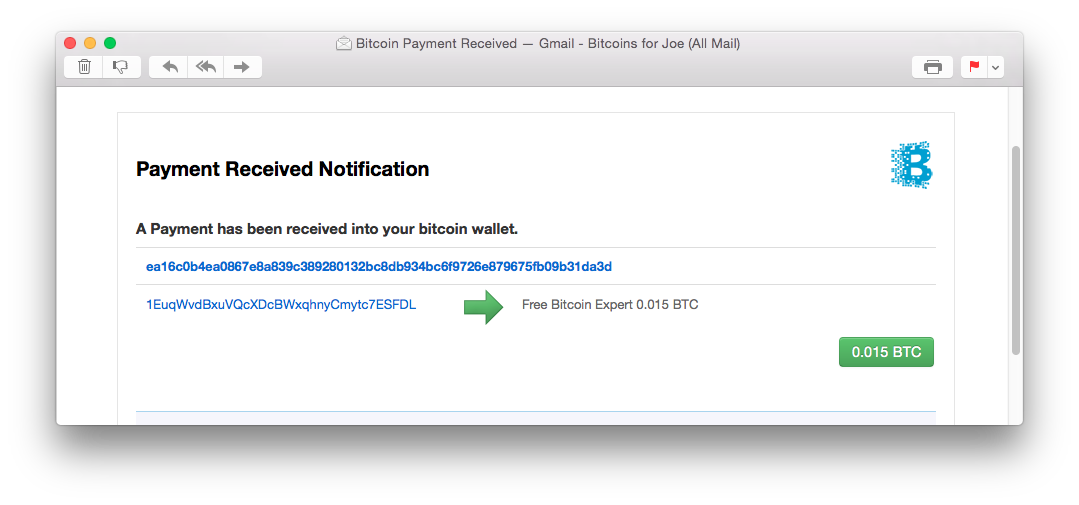Reply all using the double-arrow icon
Screen dimensions: 1079x505
click(x=205, y=67)
